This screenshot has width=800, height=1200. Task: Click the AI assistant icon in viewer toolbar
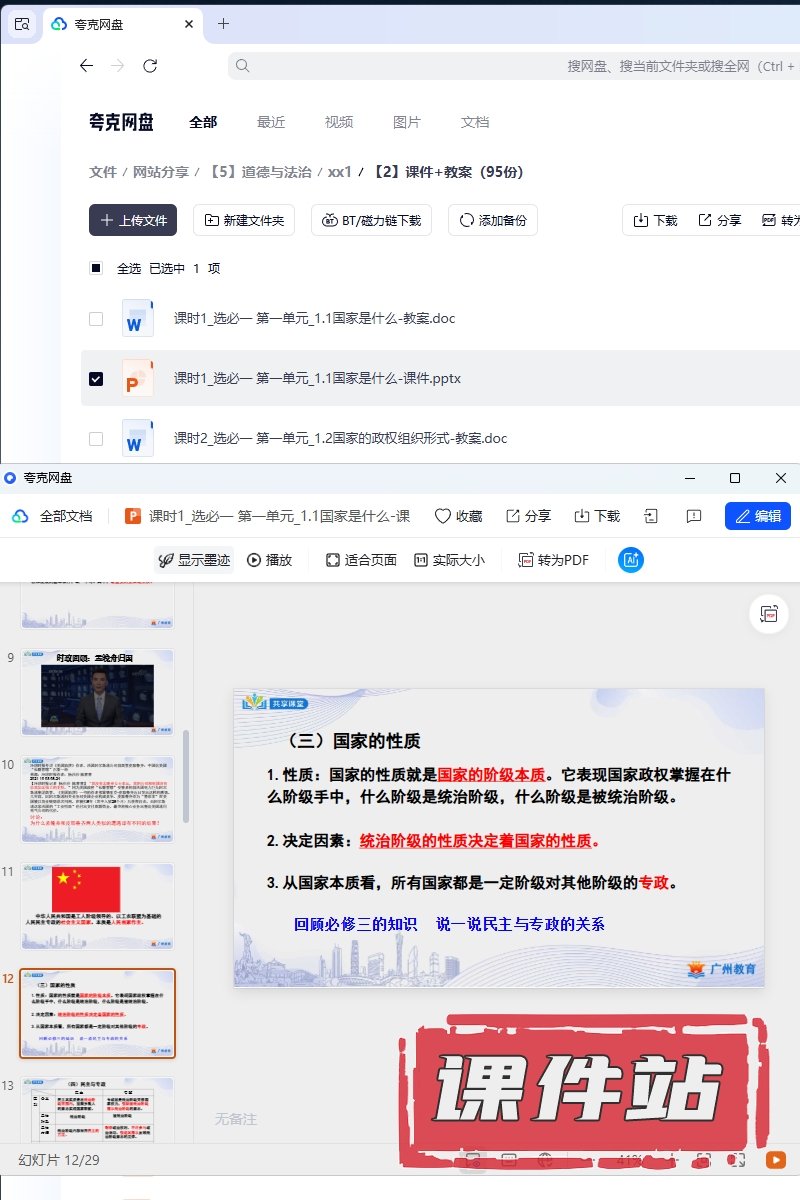[x=631, y=560]
